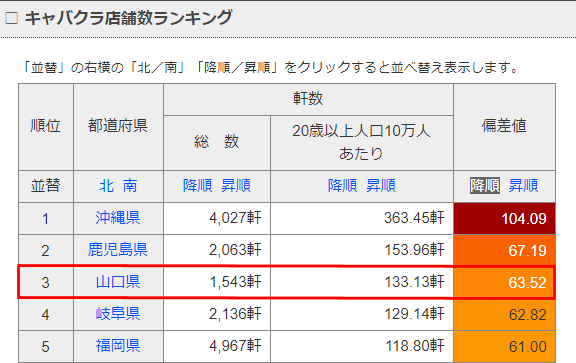Click the orange 67.19 score cell
The image size is (576, 363).
[x=504, y=250]
